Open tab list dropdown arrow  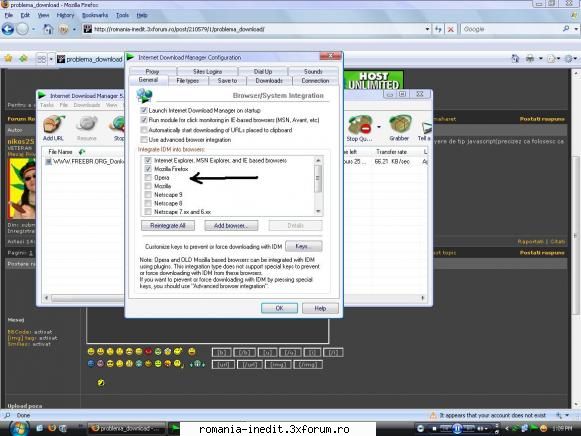(51, 59)
